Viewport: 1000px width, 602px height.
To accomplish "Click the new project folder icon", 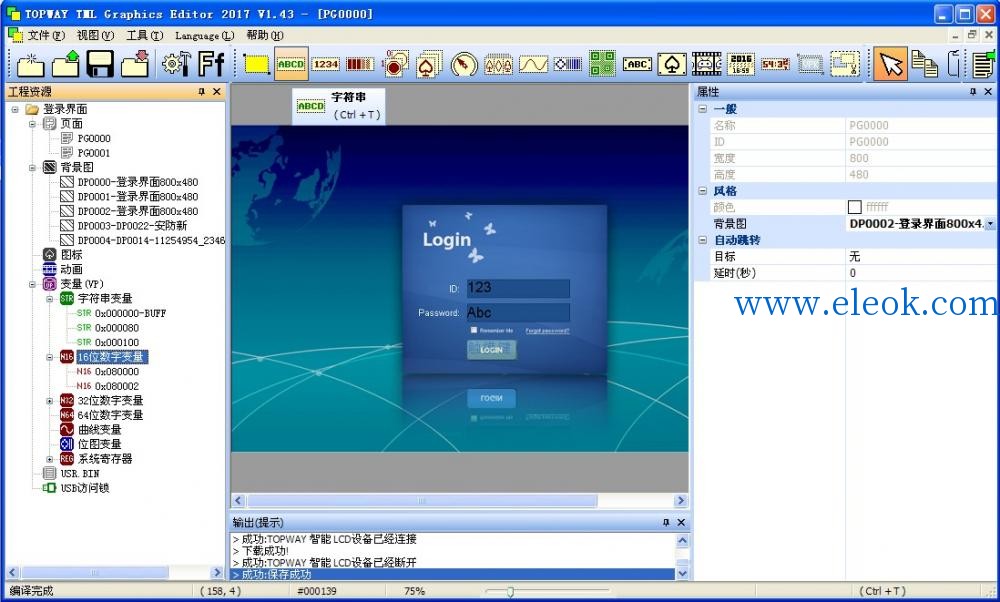I will pos(31,64).
